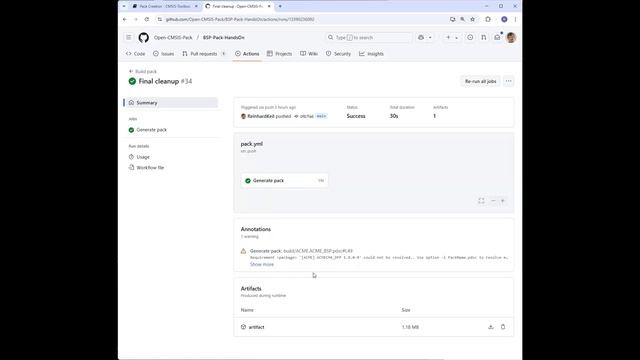Screen dimensions: 640x360
Task: Select Summary in the sidebar
Action: tap(171, 103)
